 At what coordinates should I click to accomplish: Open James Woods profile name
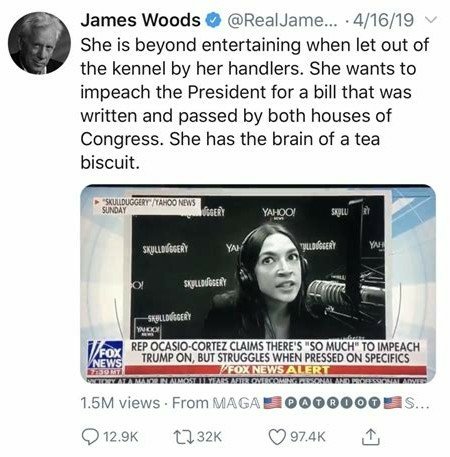coord(140,20)
